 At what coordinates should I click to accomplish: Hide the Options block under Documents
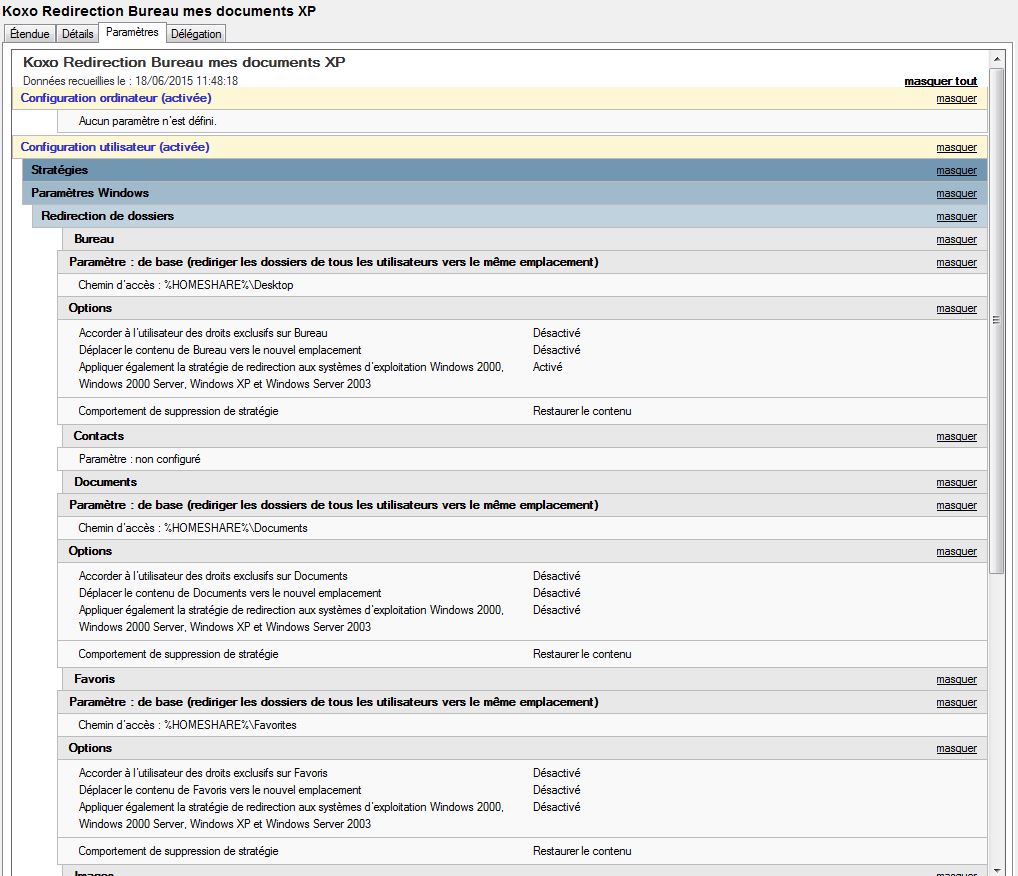coord(956,551)
